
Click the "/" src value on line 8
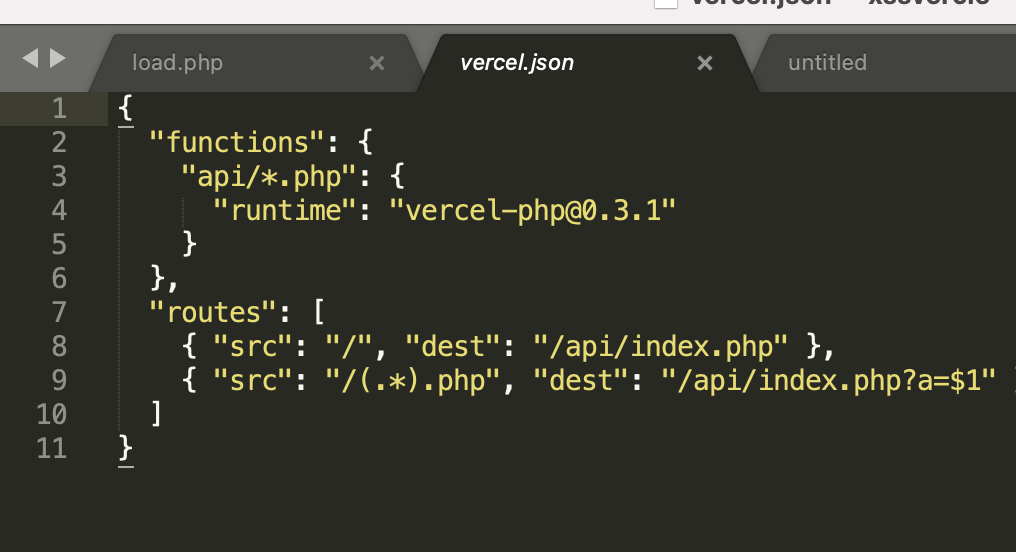(349, 347)
